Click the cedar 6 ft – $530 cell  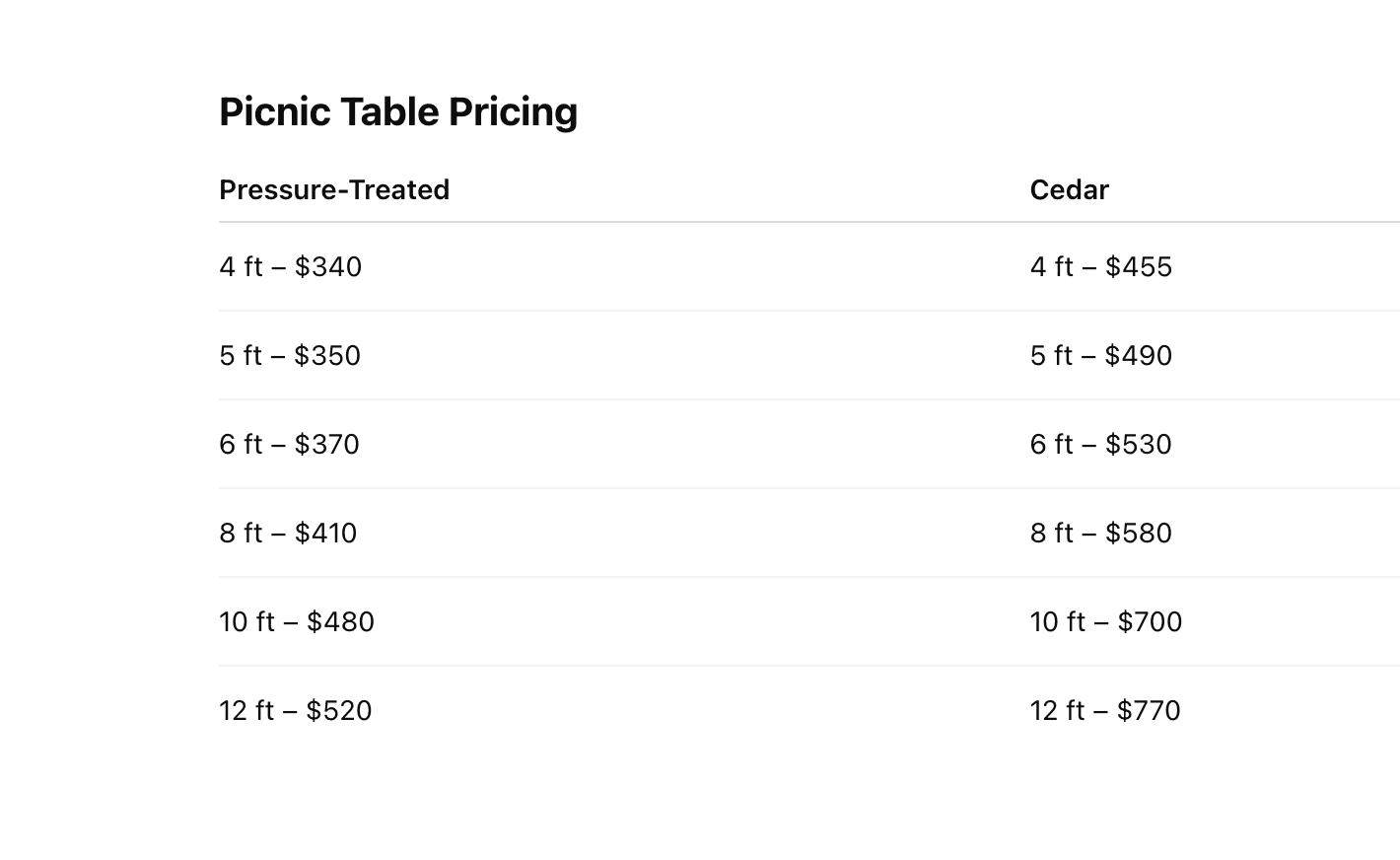pyautogui.click(x=1215, y=444)
